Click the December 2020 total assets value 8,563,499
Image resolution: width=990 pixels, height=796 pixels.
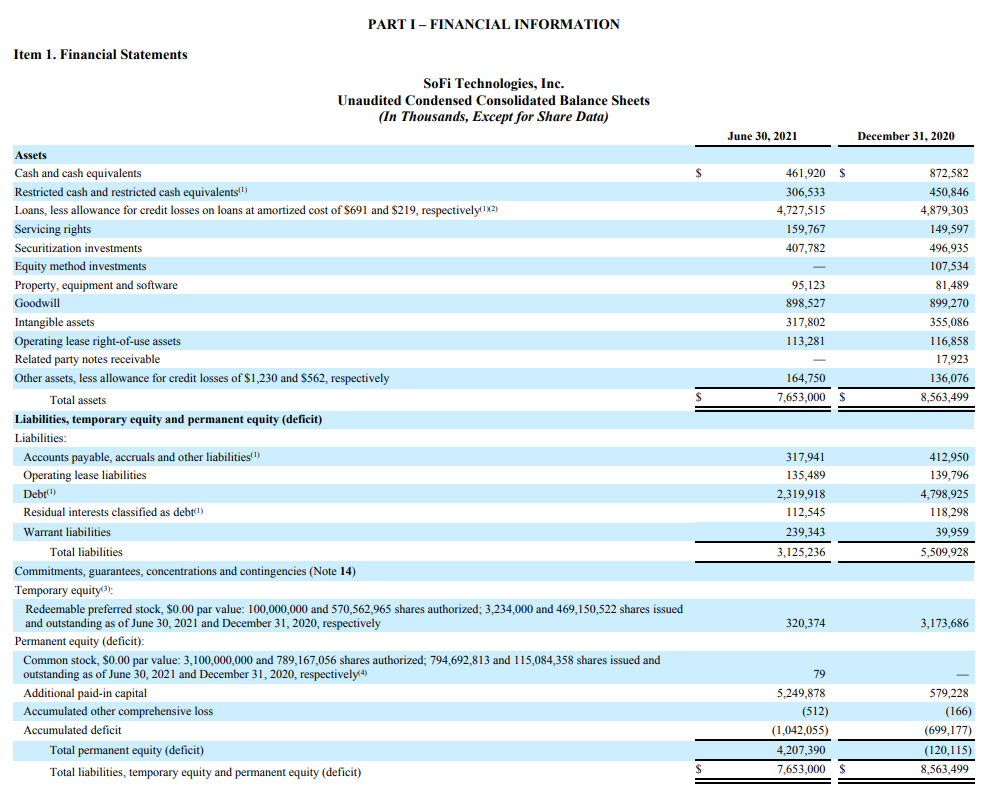[944, 397]
